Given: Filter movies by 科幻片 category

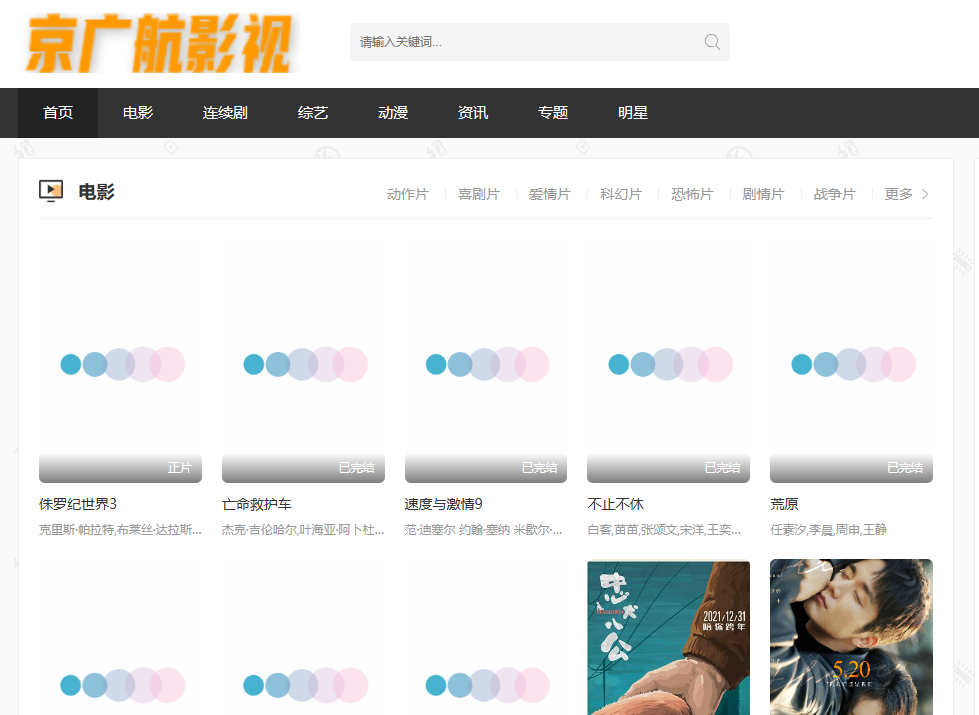Looking at the screenshot, I should 621,194.
